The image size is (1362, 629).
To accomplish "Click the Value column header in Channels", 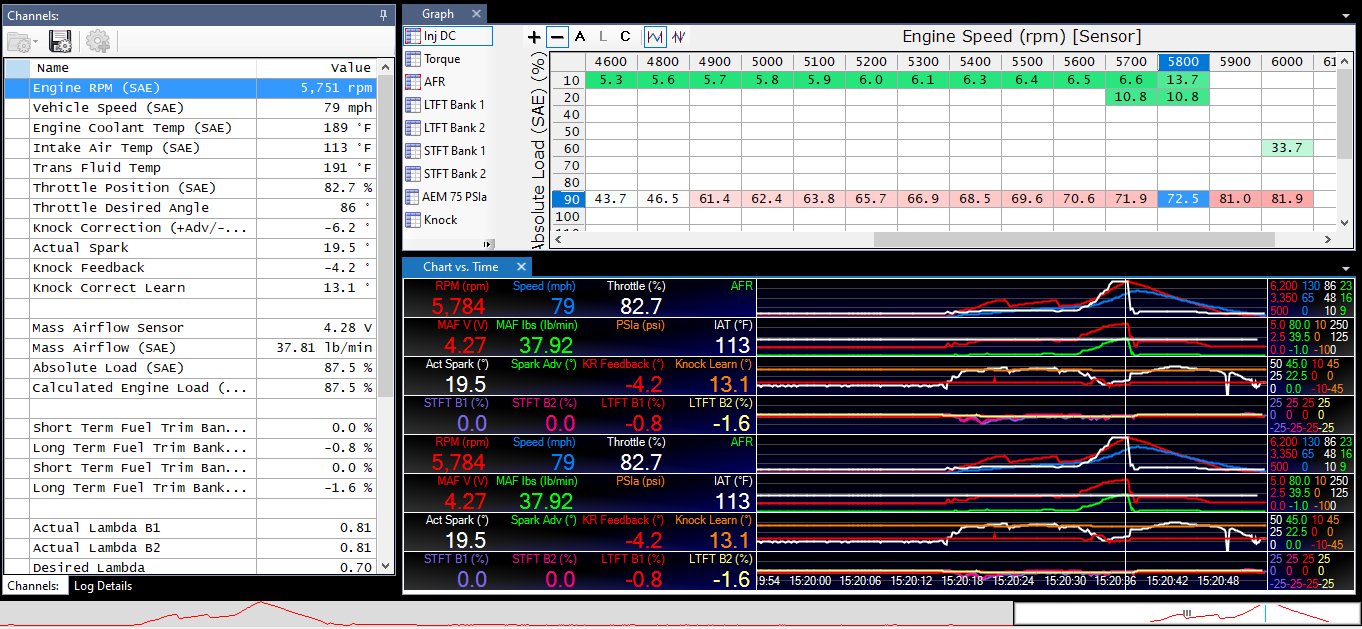I will (318, 68).
